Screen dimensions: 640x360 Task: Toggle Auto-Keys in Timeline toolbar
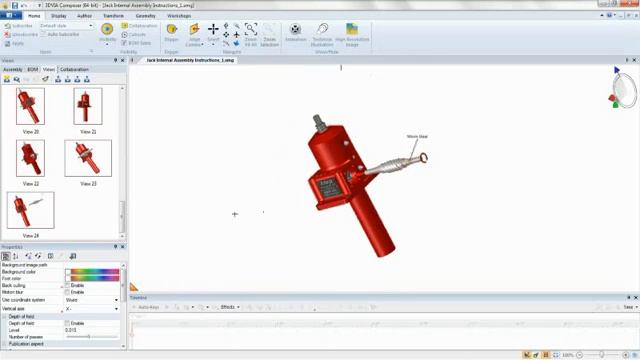[146, 307]
